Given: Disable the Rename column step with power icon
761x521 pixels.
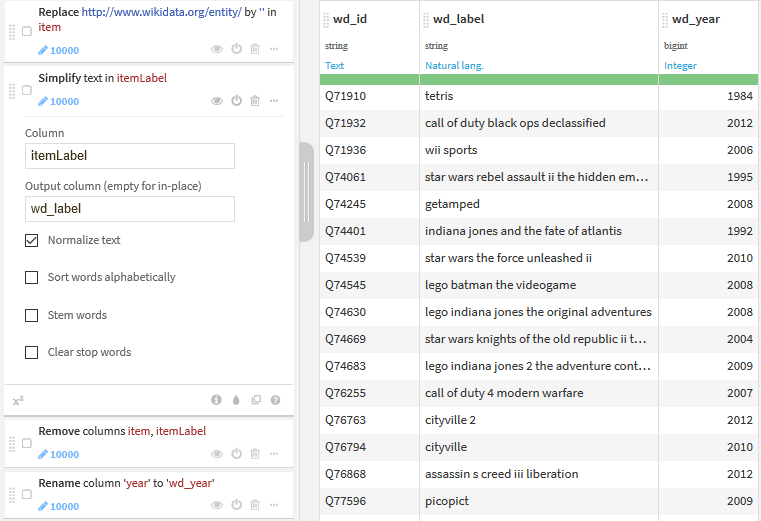Looking at the screenshot, I should pyautogui.click(x=236, y=505).
